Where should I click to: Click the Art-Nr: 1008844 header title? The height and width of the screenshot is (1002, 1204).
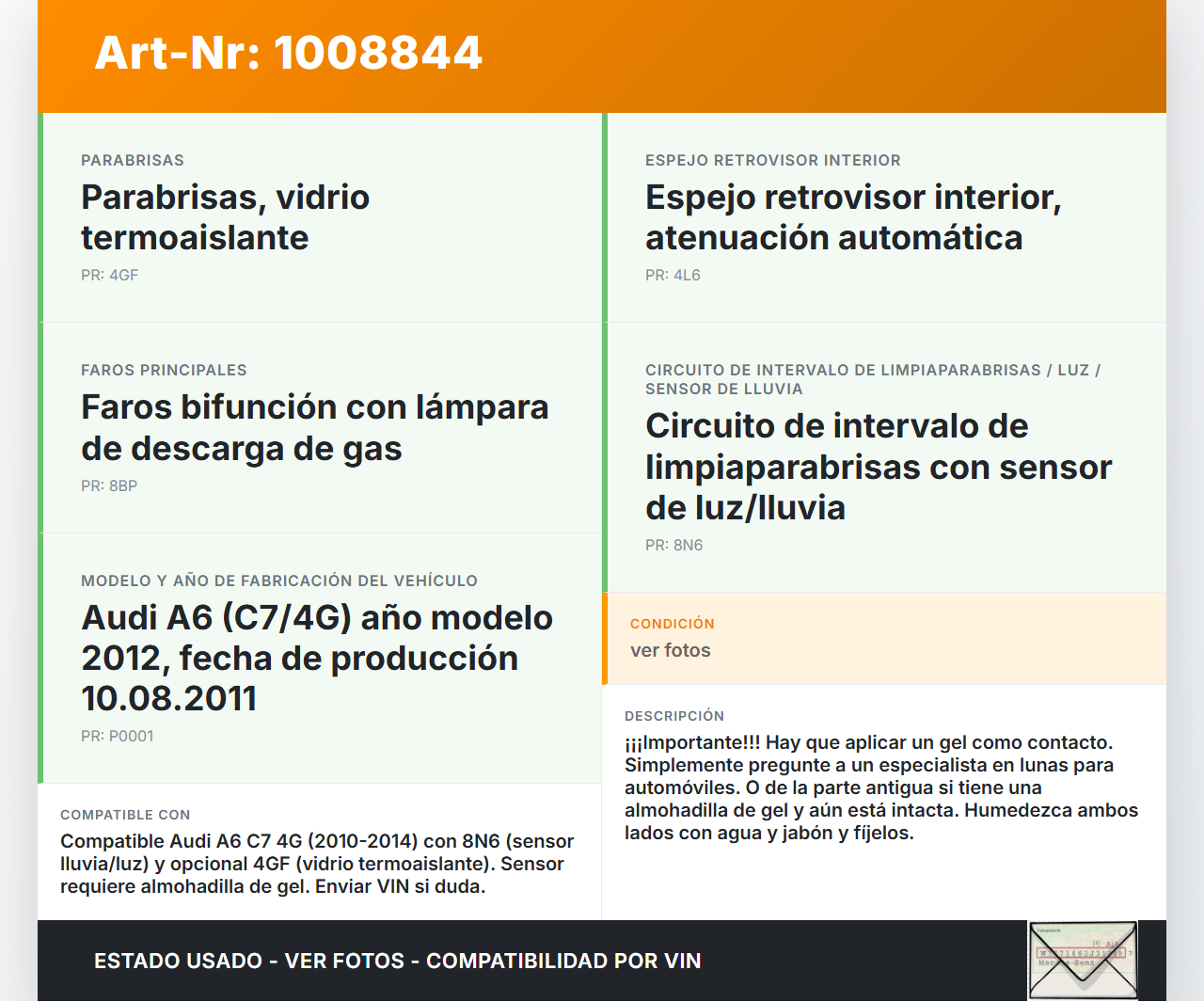click(x=288, y=53)
